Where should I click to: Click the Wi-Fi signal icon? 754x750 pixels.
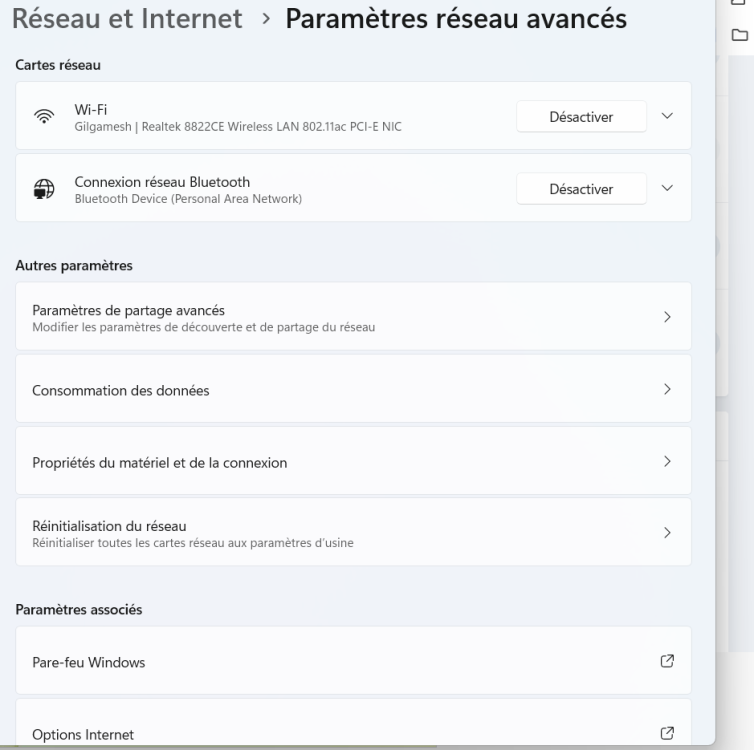tap(44, 116)
